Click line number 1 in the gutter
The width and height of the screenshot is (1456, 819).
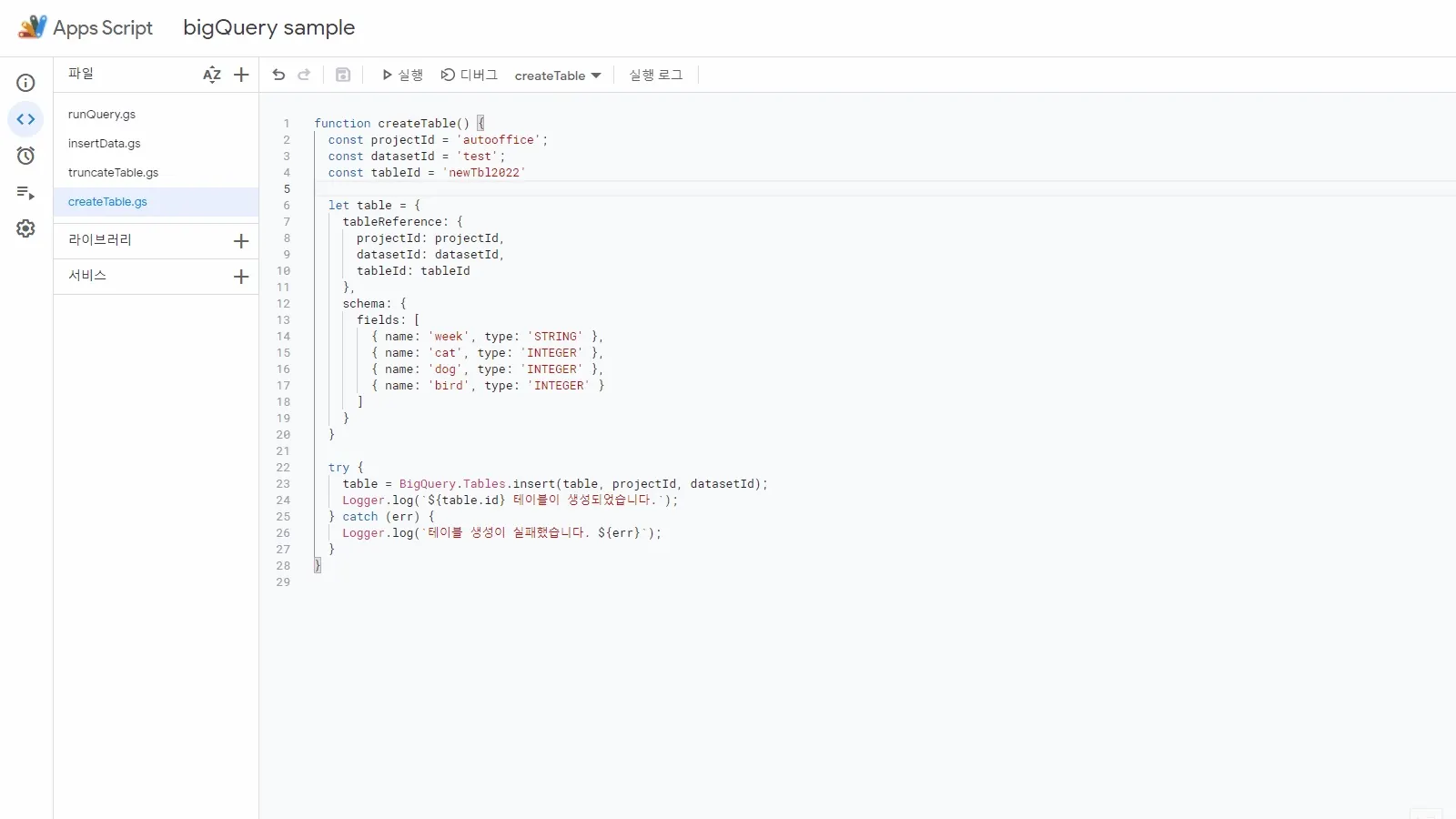click(287, 124)
